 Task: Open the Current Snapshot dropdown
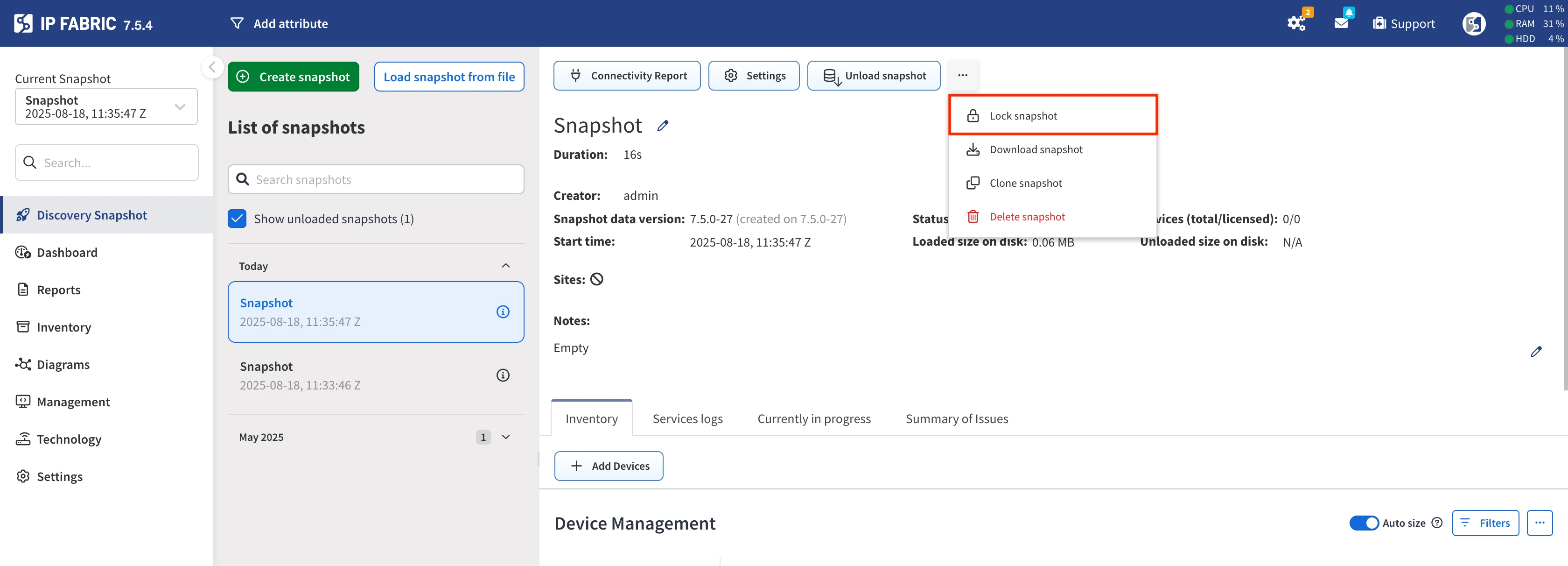coord(106,106)
